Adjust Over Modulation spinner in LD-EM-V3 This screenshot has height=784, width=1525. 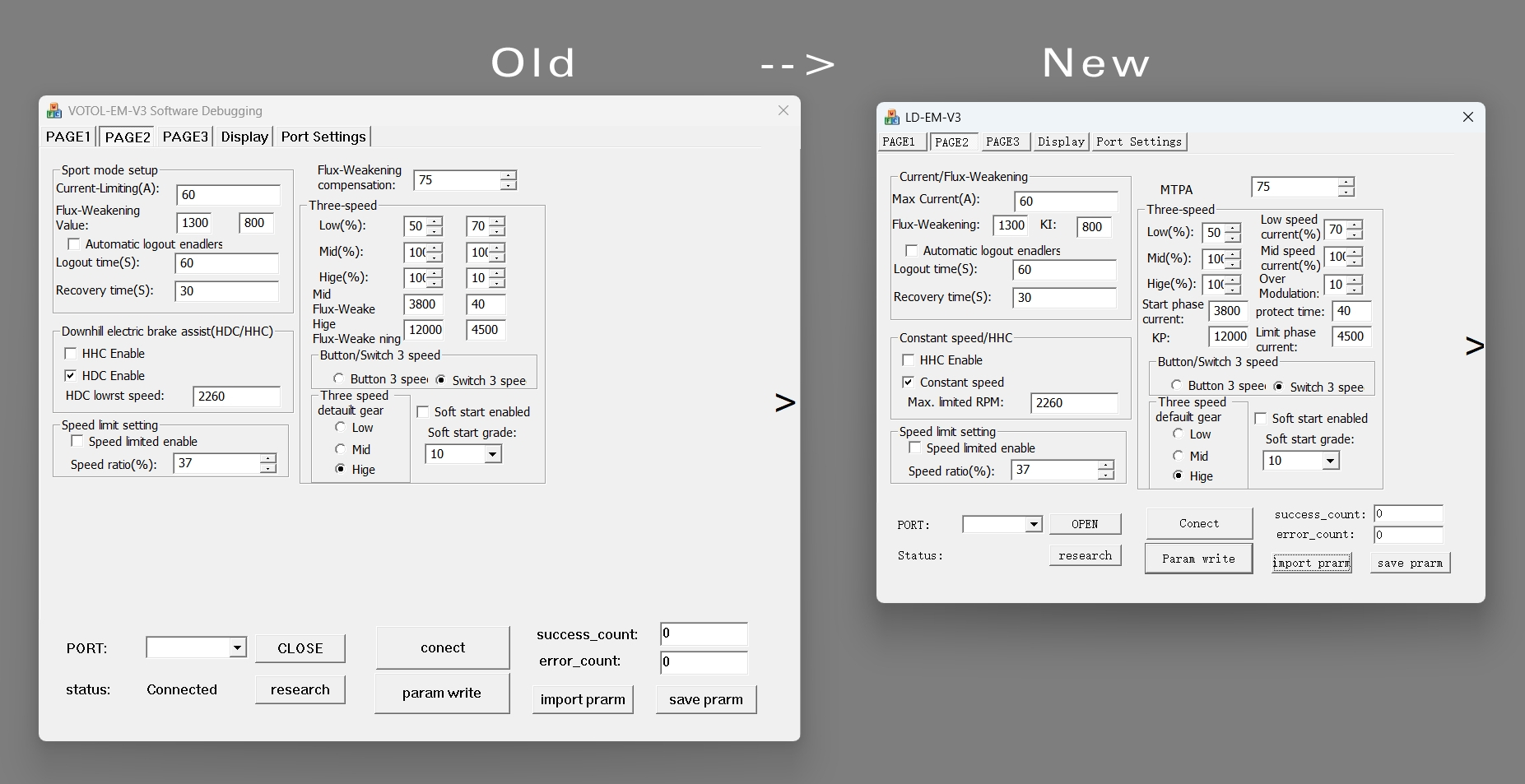(1355, 285)
